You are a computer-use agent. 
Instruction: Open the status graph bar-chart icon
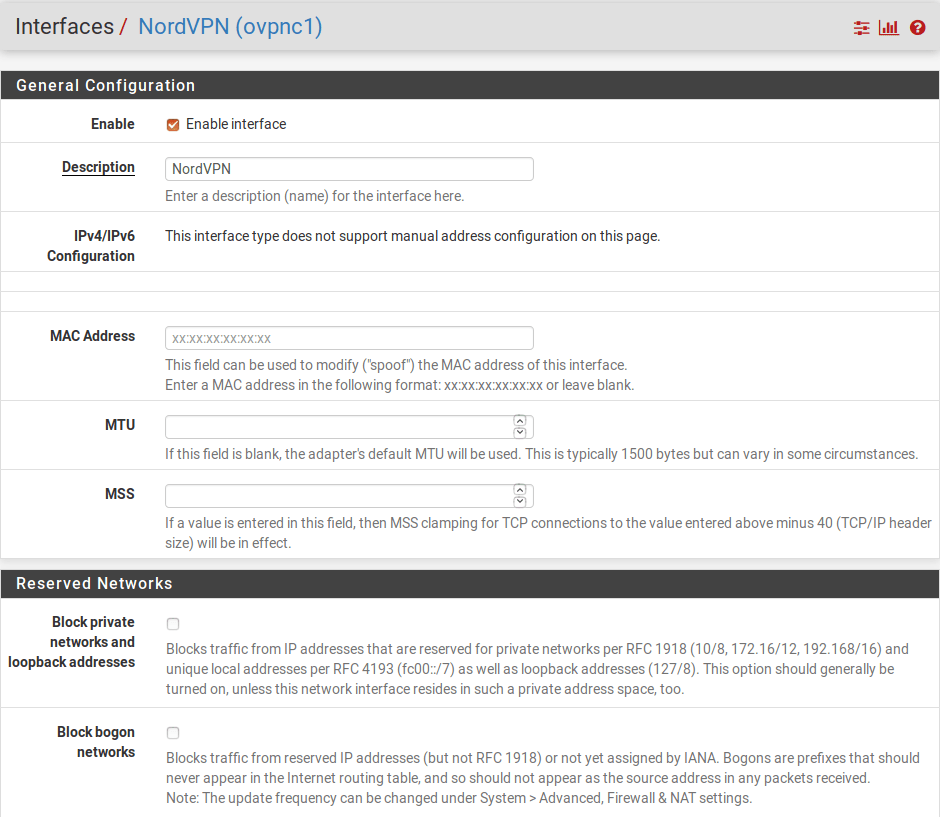pos(889,28)
